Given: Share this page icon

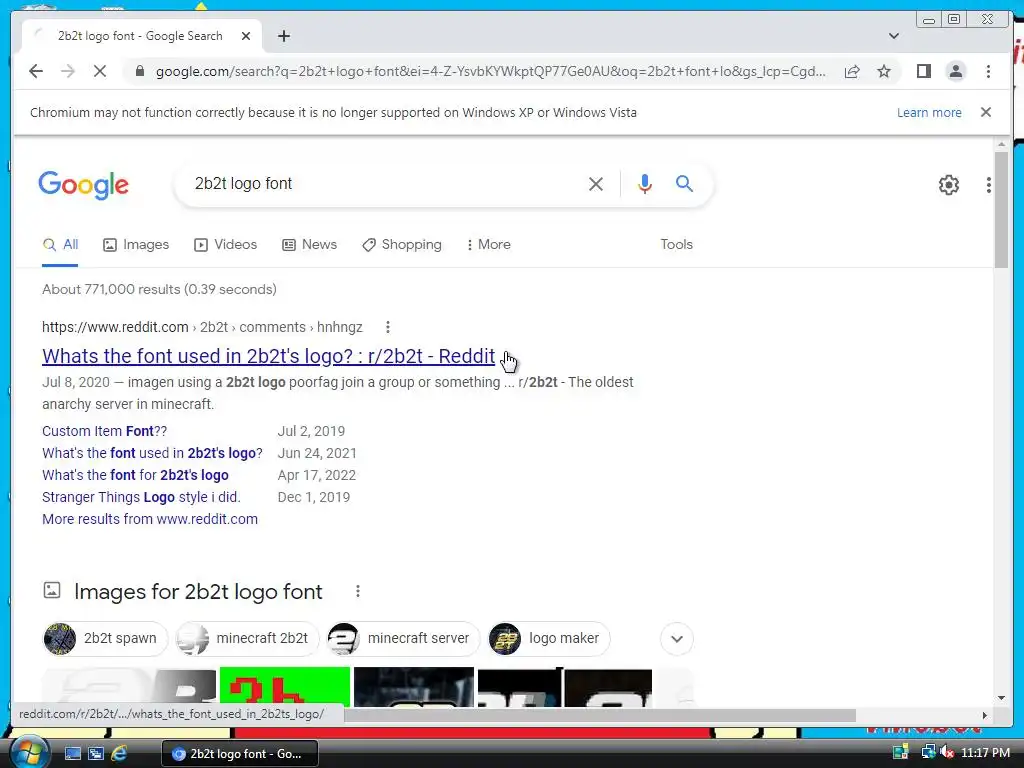Looking at the screenshot, I should pos(852,71).
